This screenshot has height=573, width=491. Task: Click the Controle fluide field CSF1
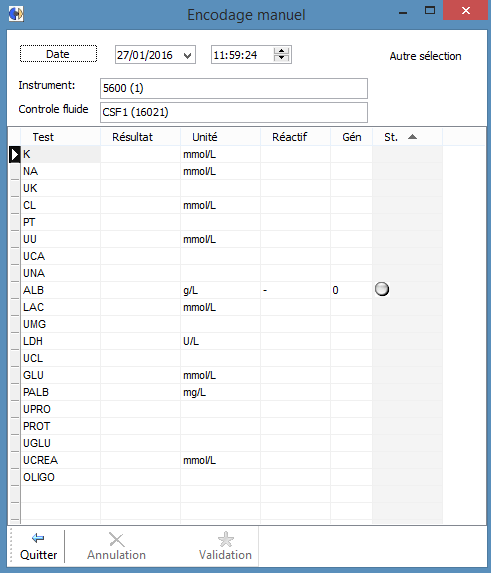click(234, 113)
